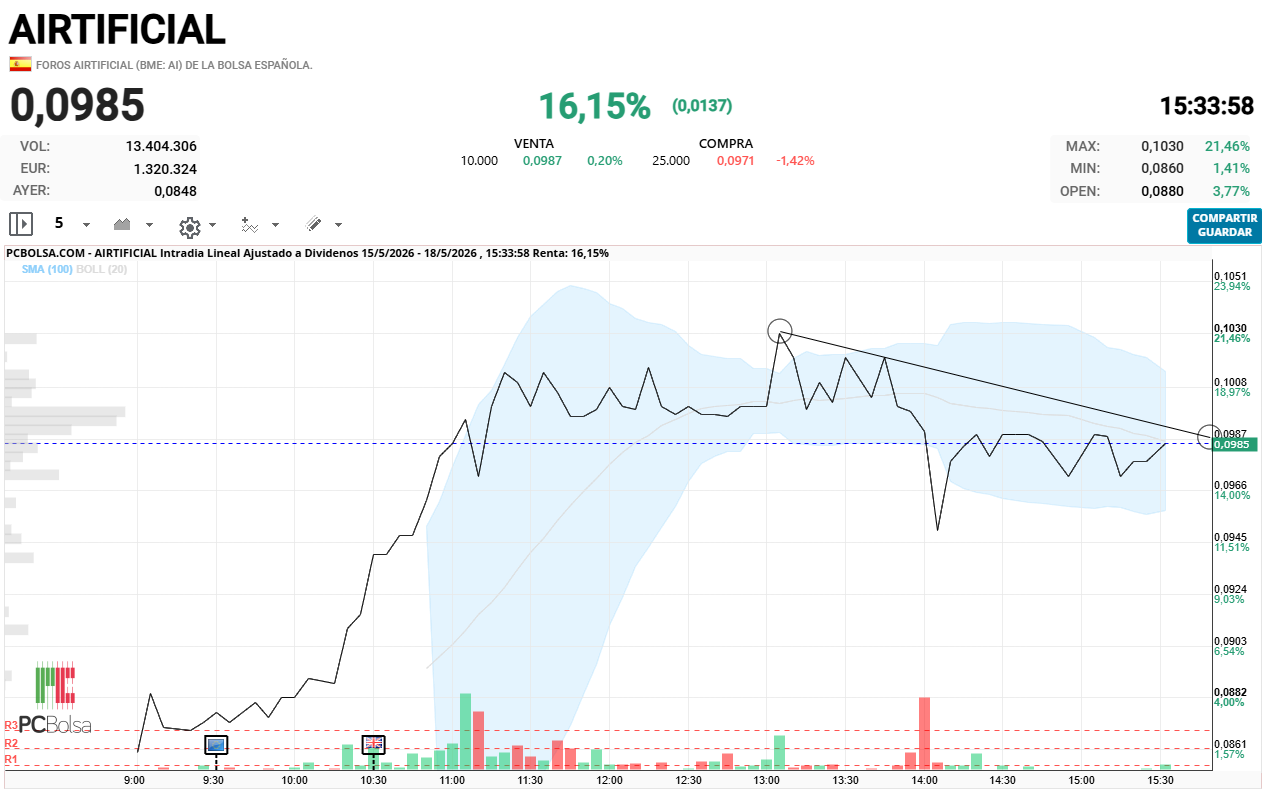Click the tall red volume bar at 14:00
Viewport: 1262px width, 789px height.
pyautogui.click(x=924, y=733)
